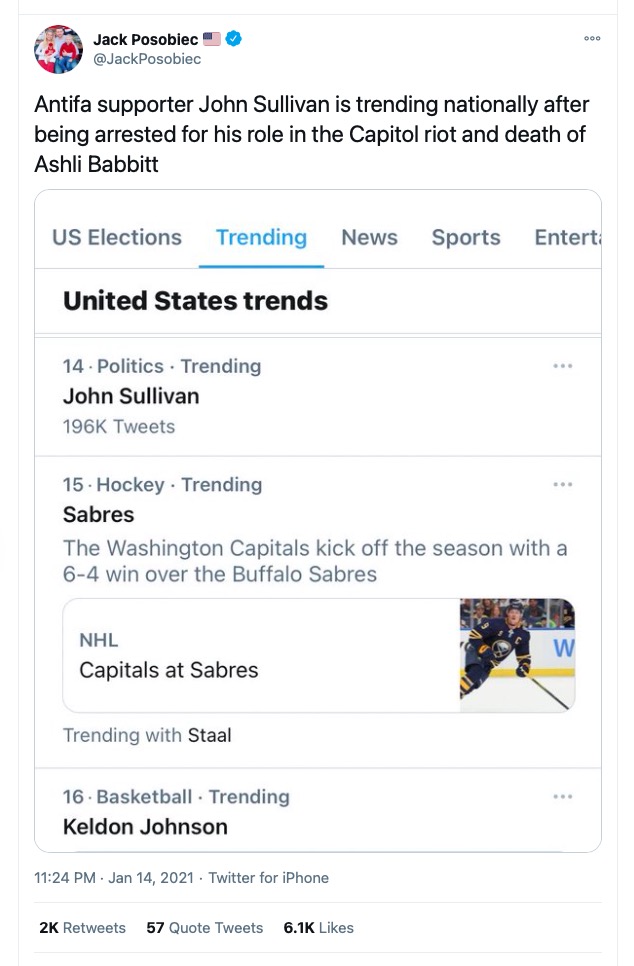Click Jack Posobiec's profile avatar

click(x=58, y=49)
